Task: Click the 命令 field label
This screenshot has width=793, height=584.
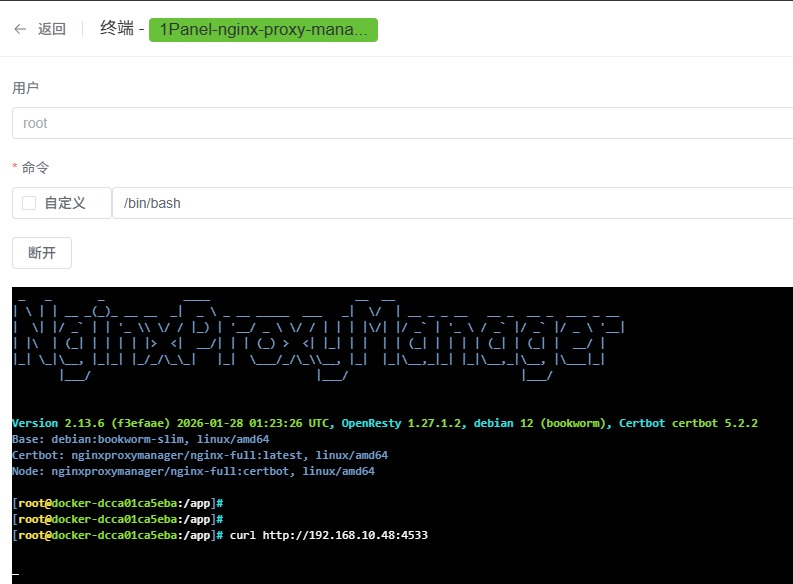Action: [35, 168]
